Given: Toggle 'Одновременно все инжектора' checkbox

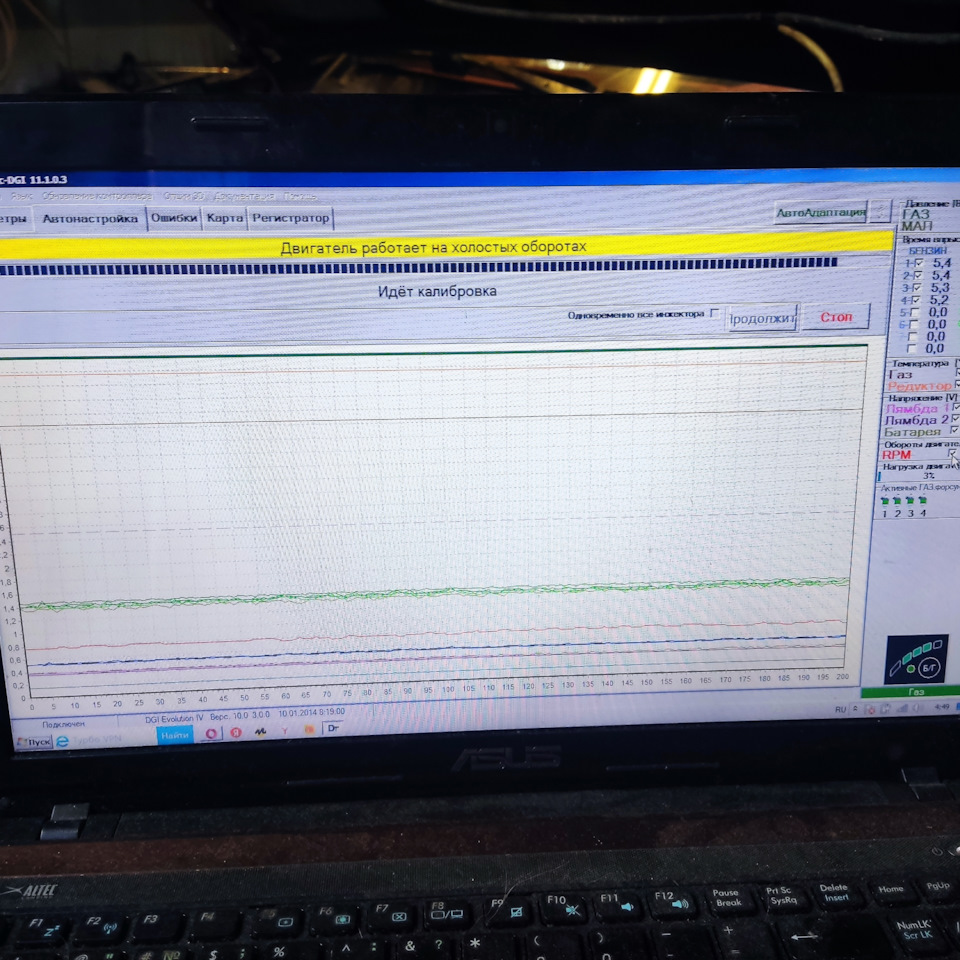Looking at the screenshot, I should pyautogui.click(x=714, y=313).
